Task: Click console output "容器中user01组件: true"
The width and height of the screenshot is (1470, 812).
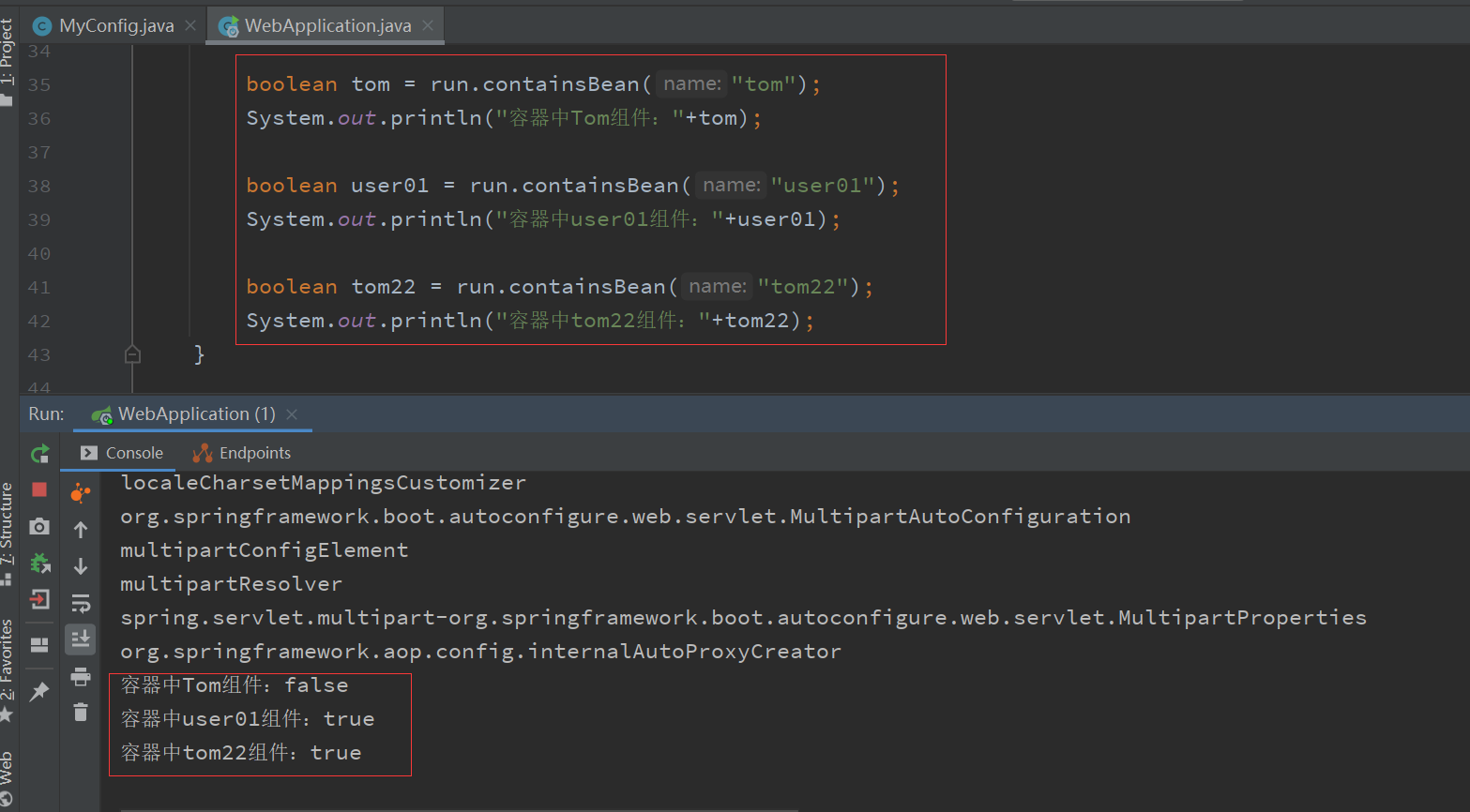Action: [248, 719]
